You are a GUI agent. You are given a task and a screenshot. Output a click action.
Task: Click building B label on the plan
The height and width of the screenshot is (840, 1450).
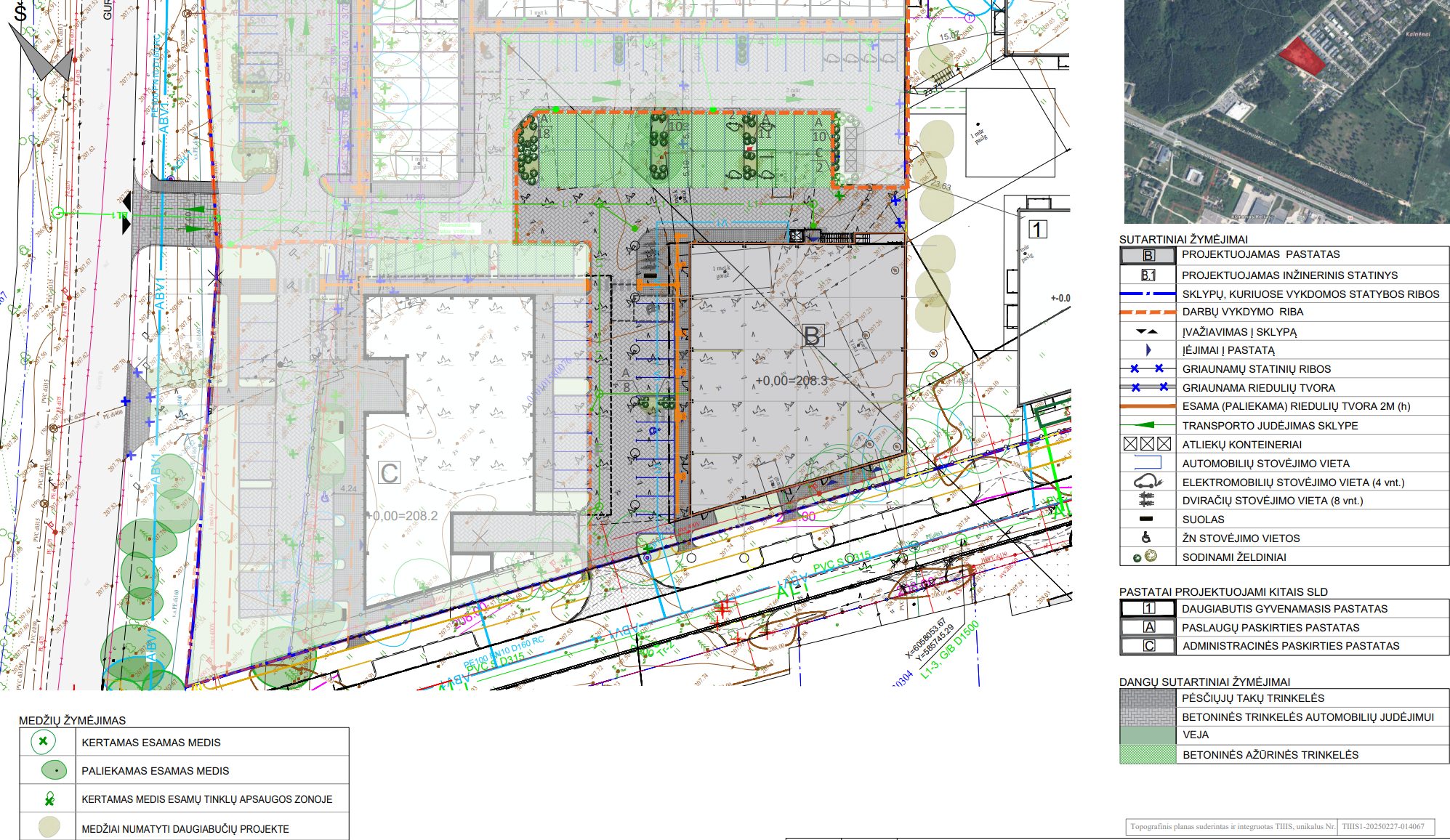(x=812, y=336)
